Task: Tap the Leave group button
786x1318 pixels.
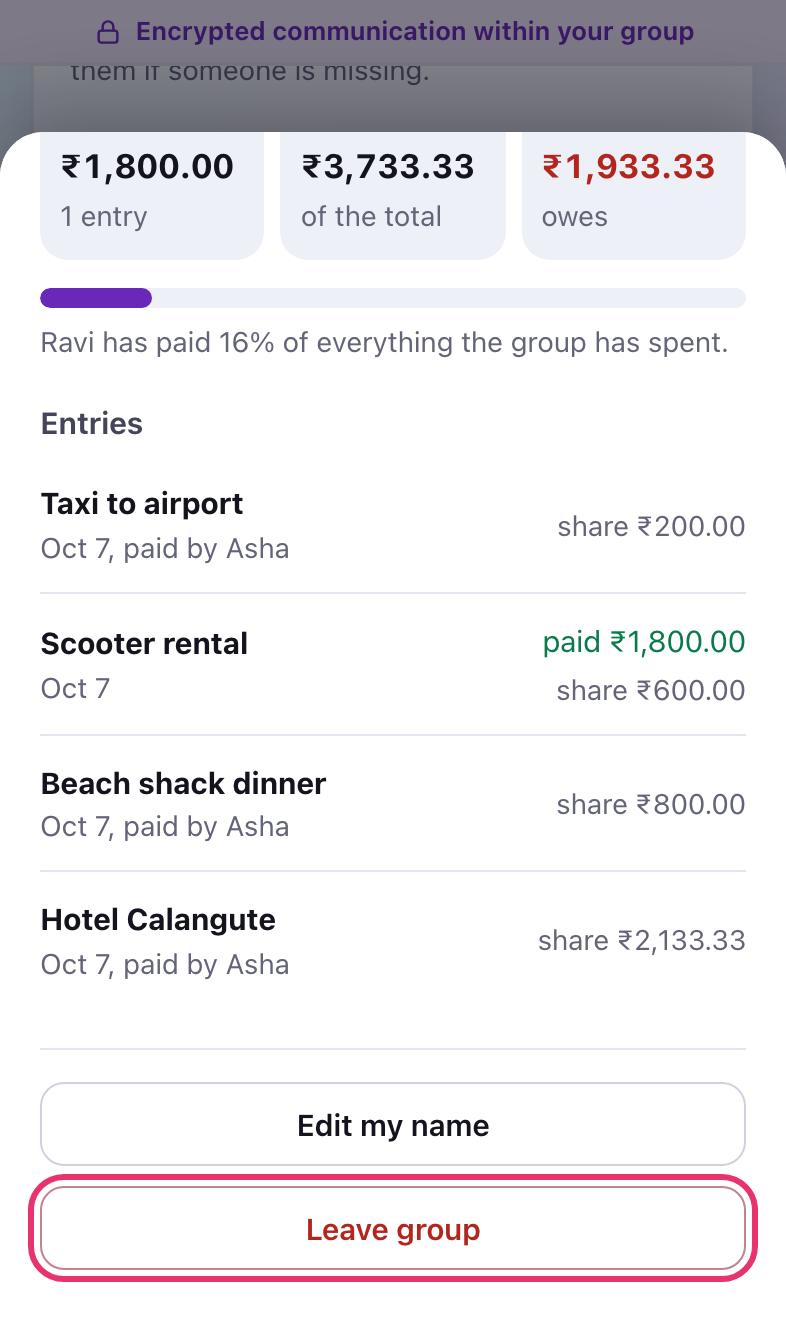Action: coord(393,1229)
